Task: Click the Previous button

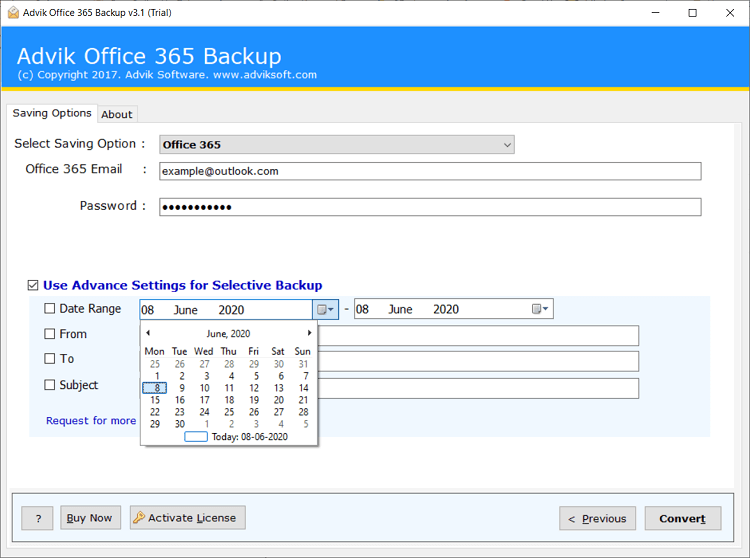Action: tap(597, 518)
